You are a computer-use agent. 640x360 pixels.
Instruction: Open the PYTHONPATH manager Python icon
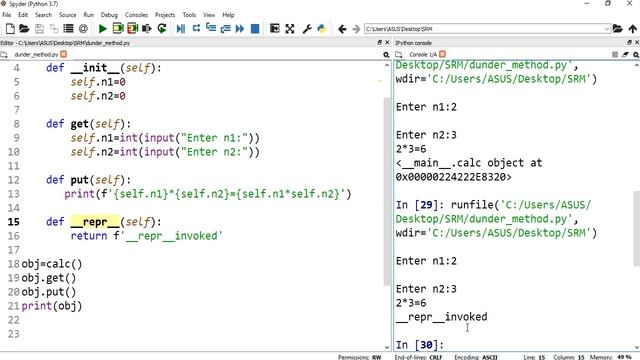point(322,29)
